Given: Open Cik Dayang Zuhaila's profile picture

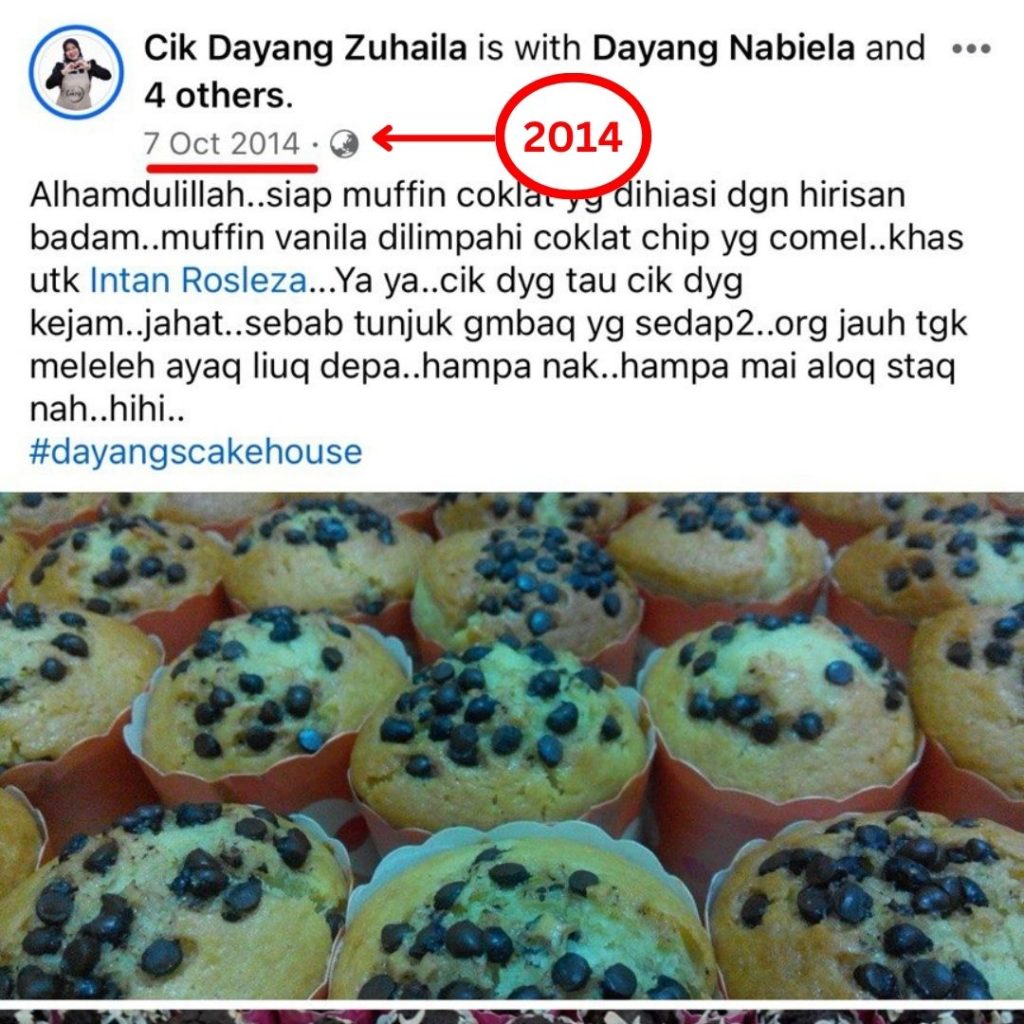Looking at the screenshot, I should pyautogui.click(x=76, y=72).
